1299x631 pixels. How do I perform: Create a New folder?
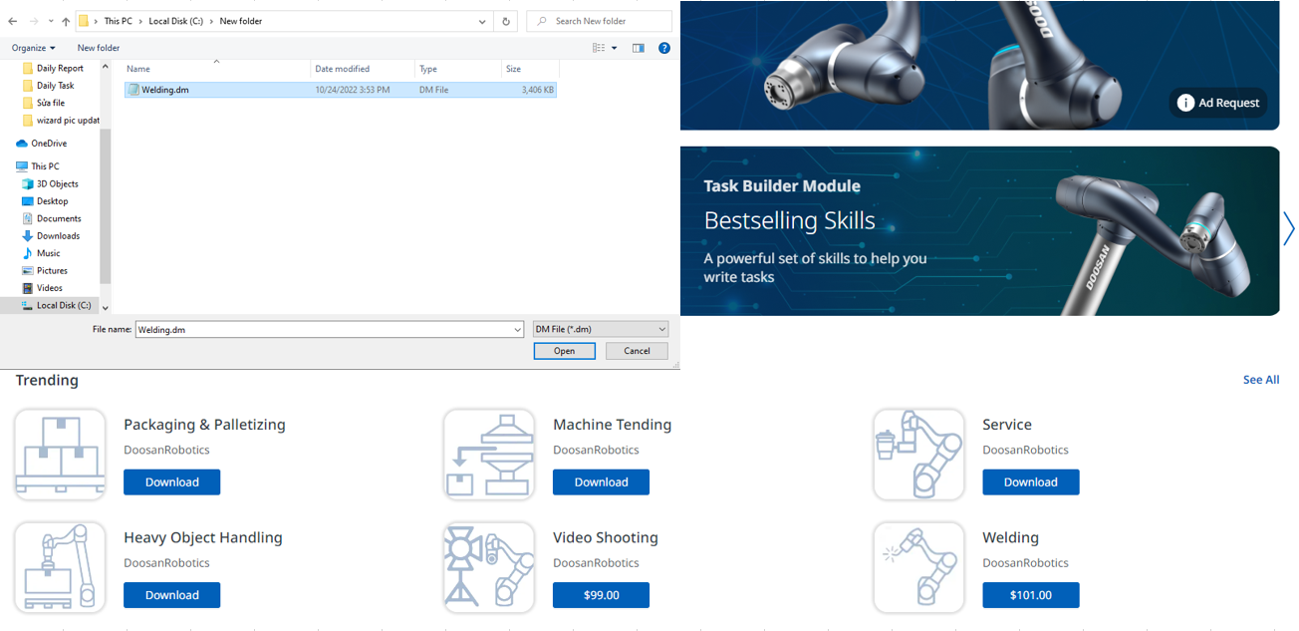pyautogui.click(x=98, y=47)
